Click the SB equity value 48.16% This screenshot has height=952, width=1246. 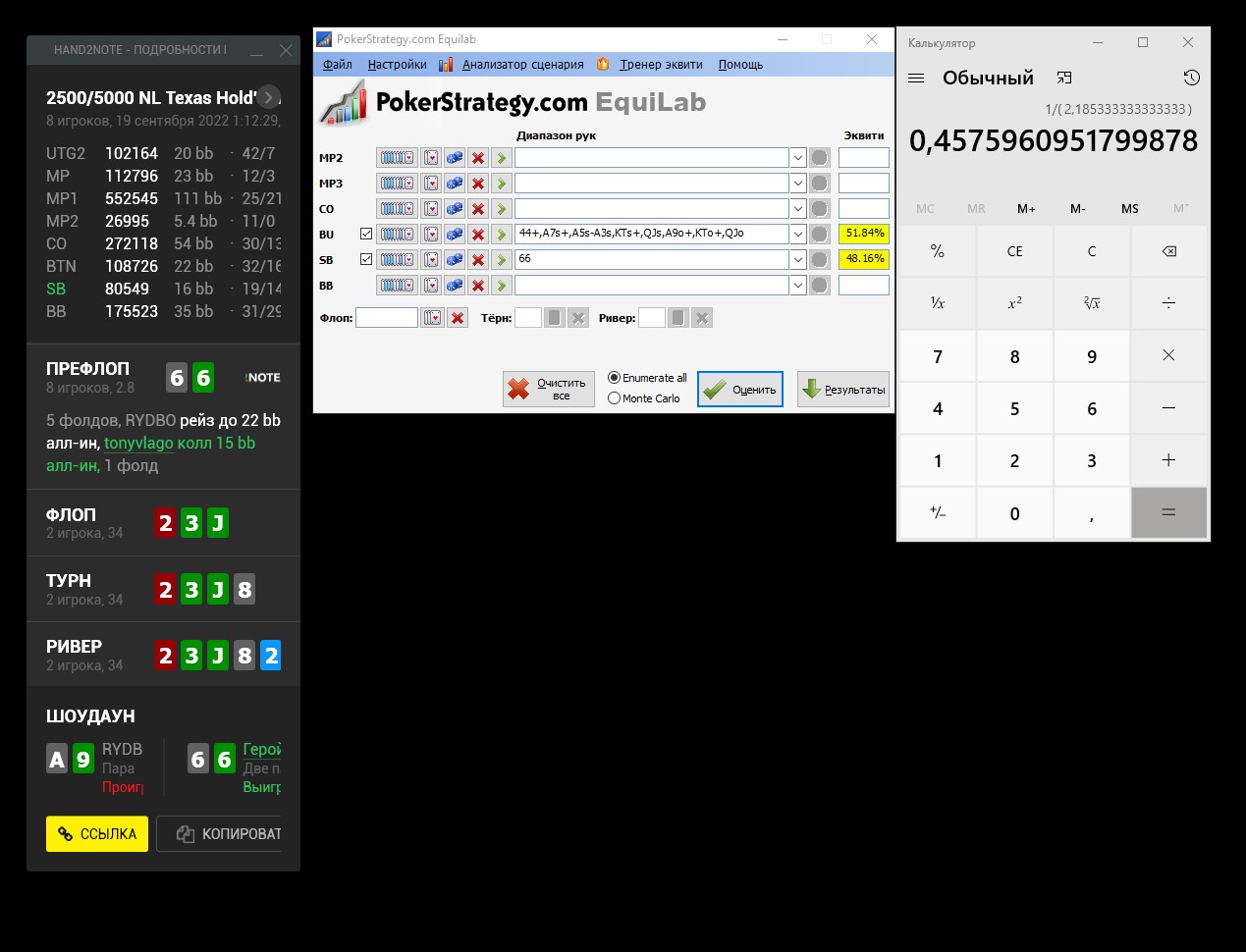coord(864,259)
